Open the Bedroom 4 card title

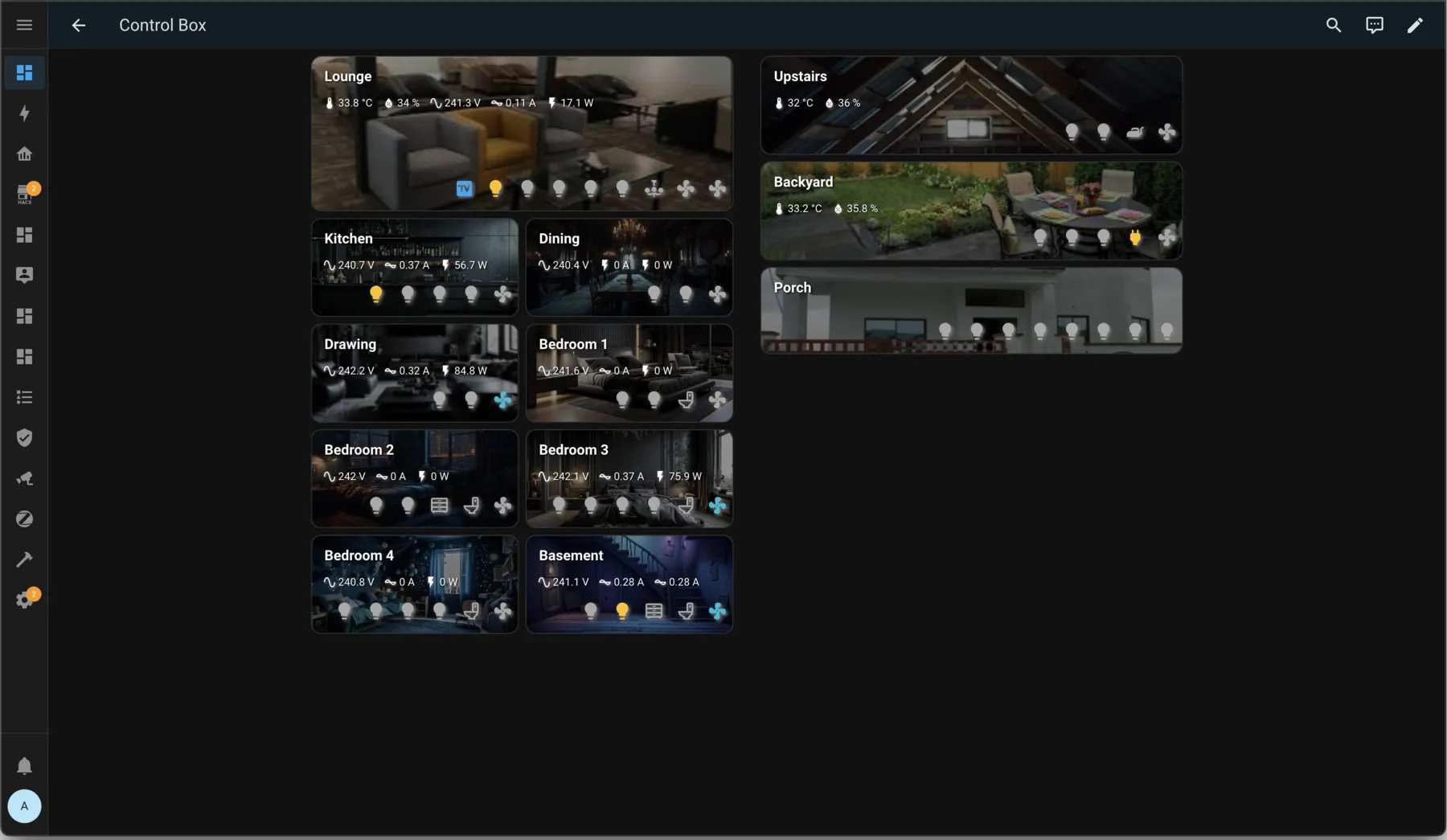pos(359,555)
